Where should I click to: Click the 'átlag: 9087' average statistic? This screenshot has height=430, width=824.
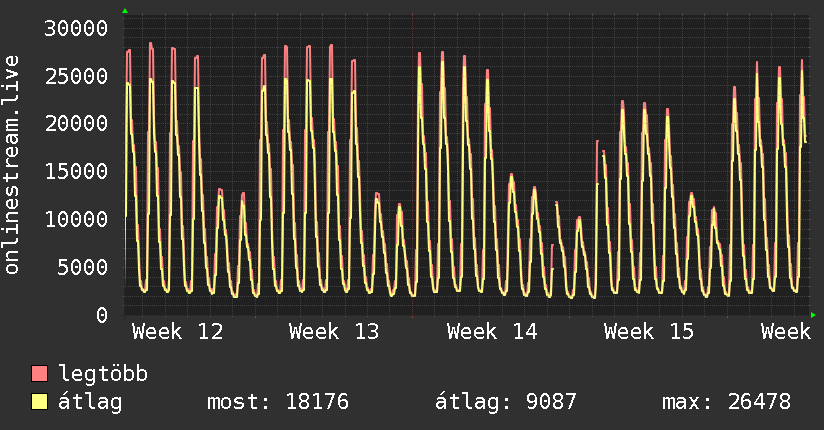click(x=506, y=402)
